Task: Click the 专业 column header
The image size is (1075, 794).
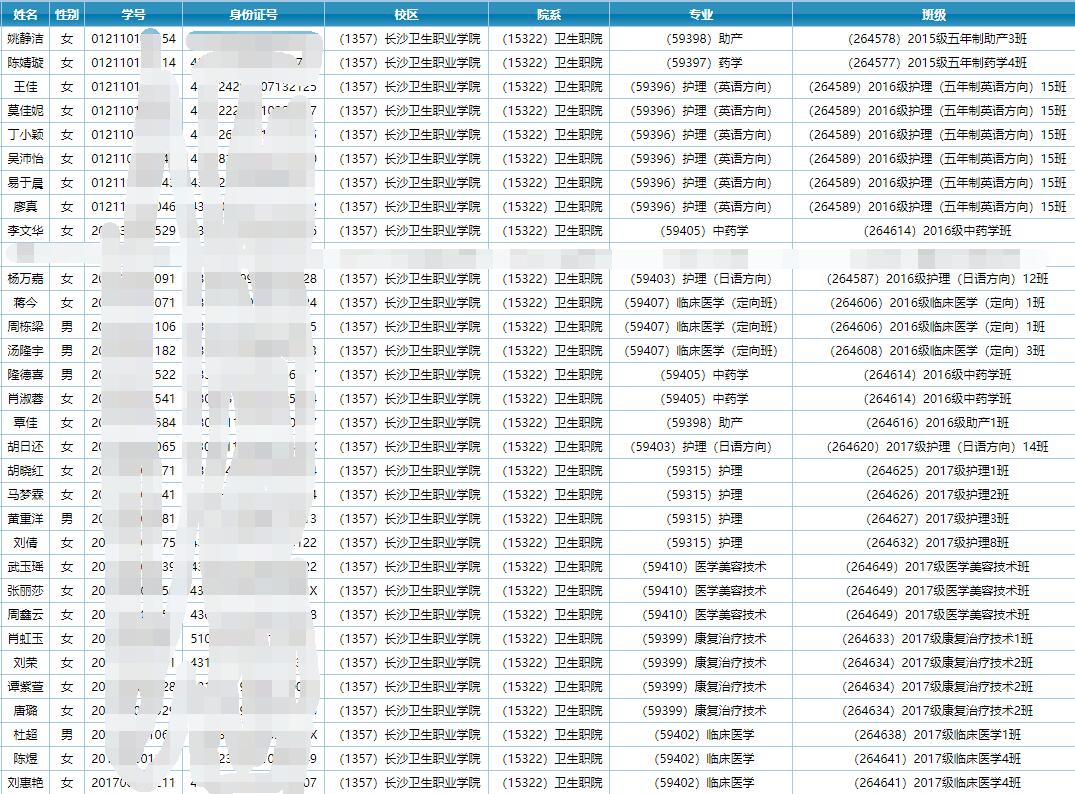Action: tap(701, 14)
